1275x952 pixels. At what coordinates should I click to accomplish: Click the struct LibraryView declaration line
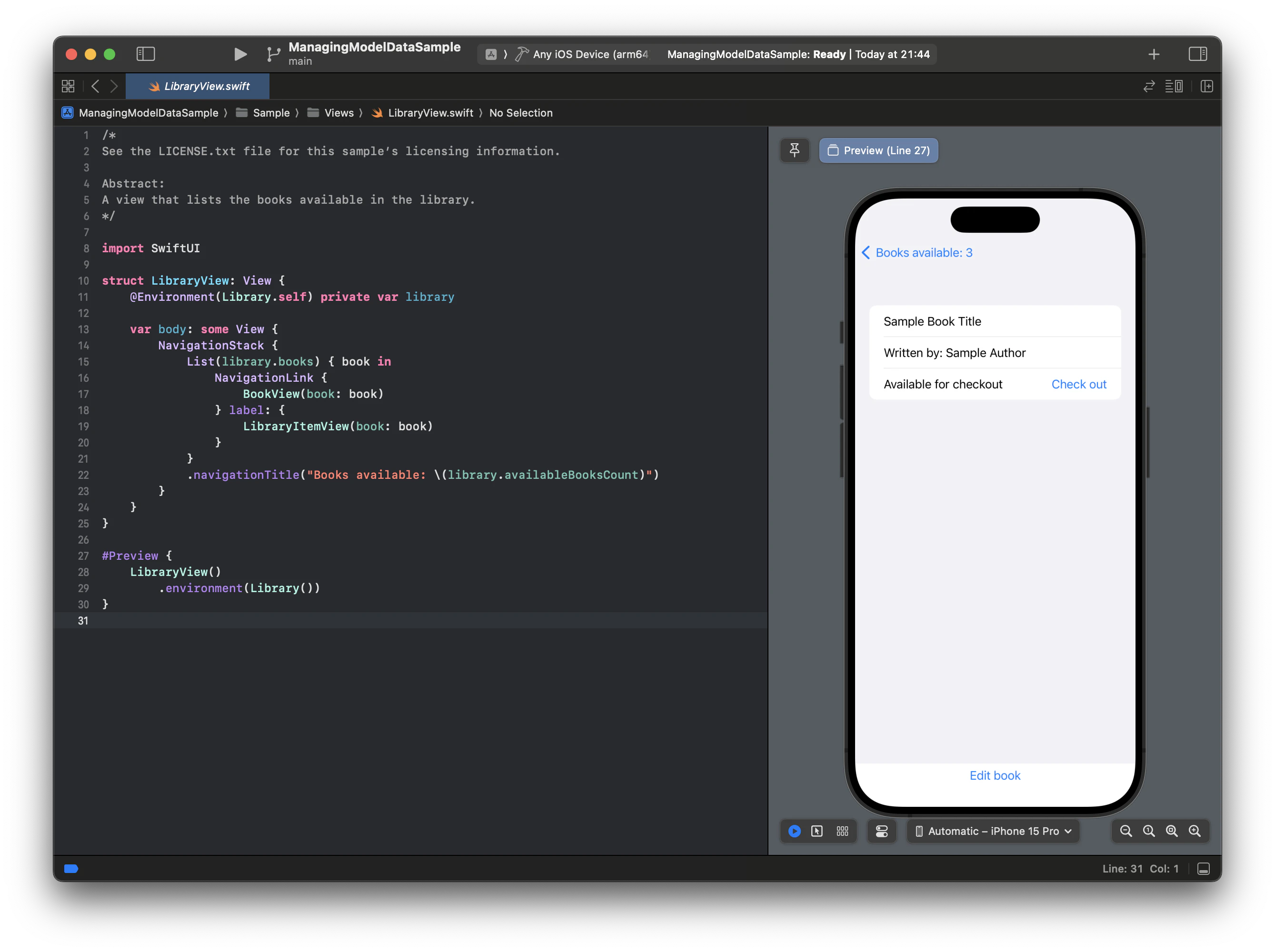pos(193,281)
